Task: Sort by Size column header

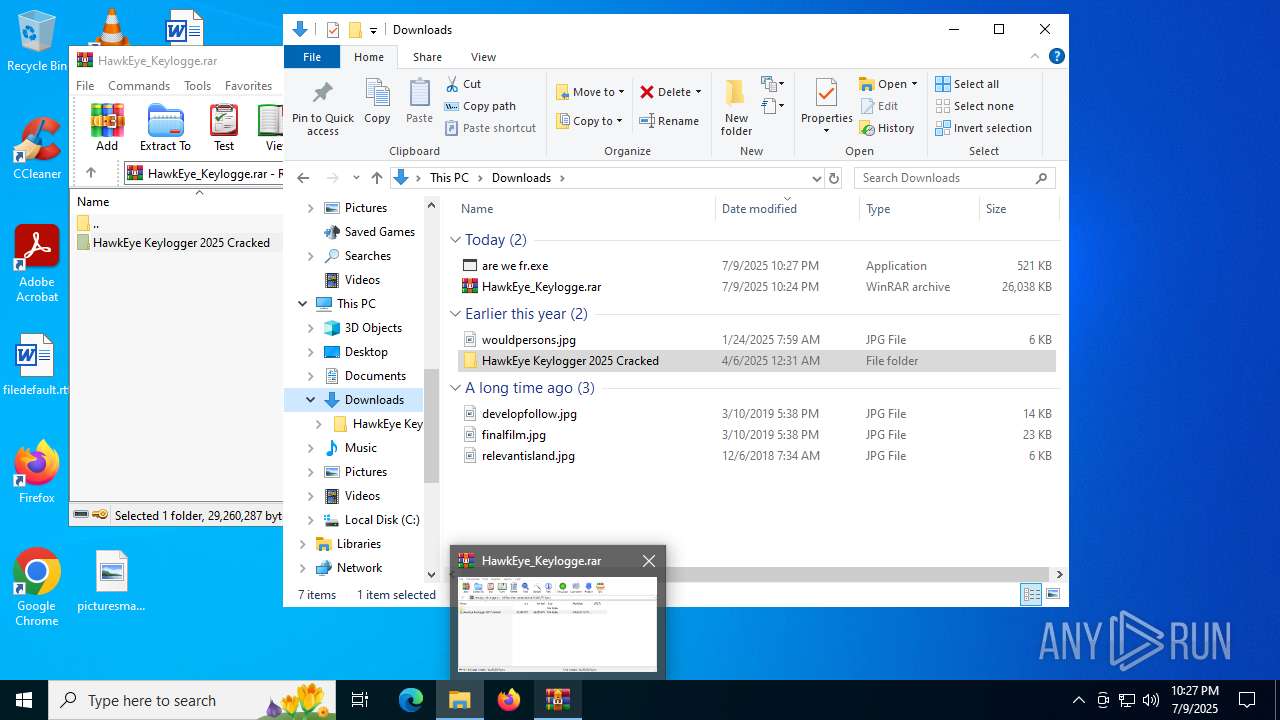Action: click(996, 209)
